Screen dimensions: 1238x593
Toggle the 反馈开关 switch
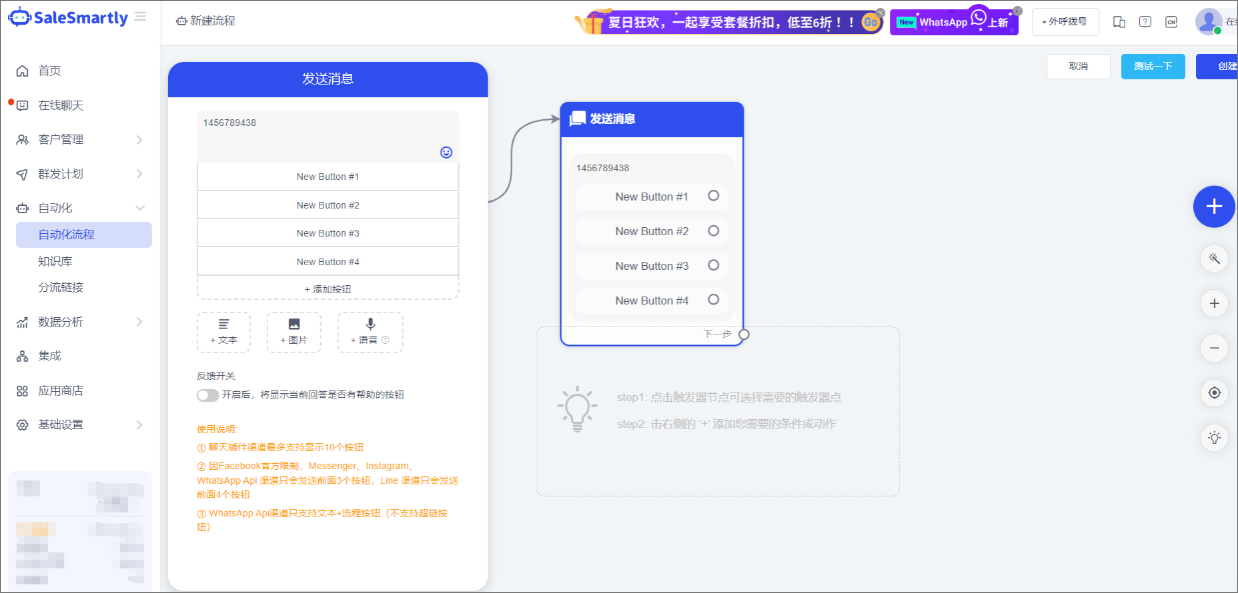[208, 395]
